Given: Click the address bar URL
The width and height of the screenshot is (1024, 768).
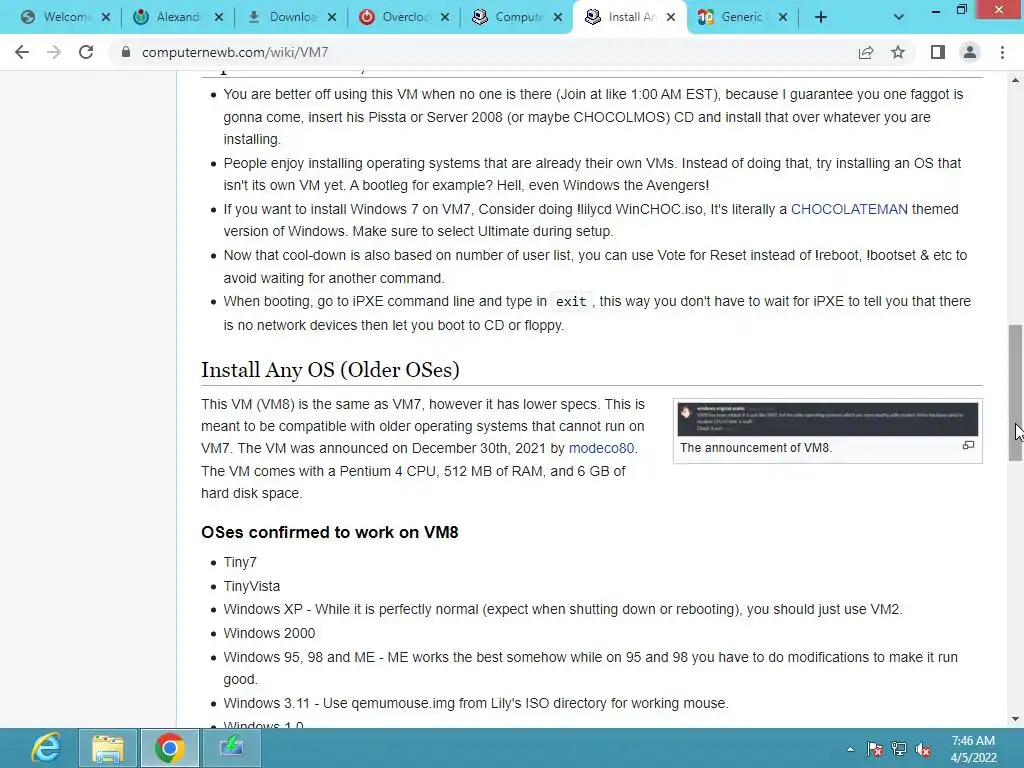Looking at the screenshot, I should coord(235,52).
